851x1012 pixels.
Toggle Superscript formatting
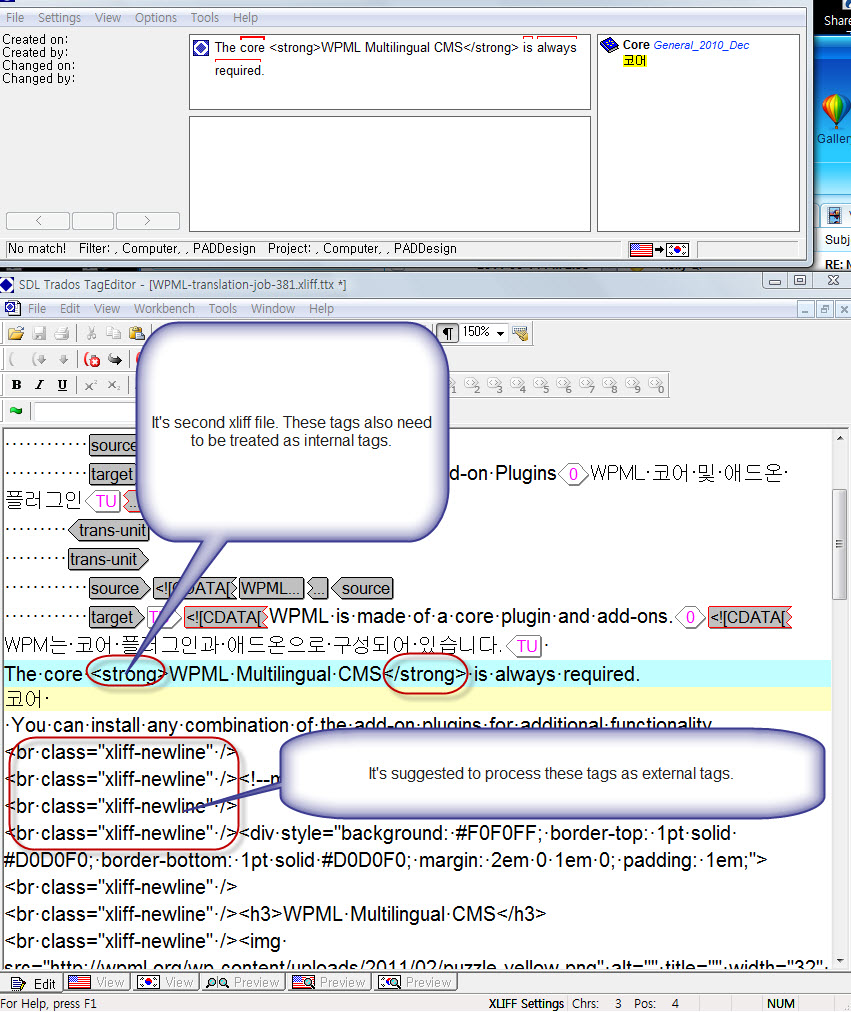[91, 385]
